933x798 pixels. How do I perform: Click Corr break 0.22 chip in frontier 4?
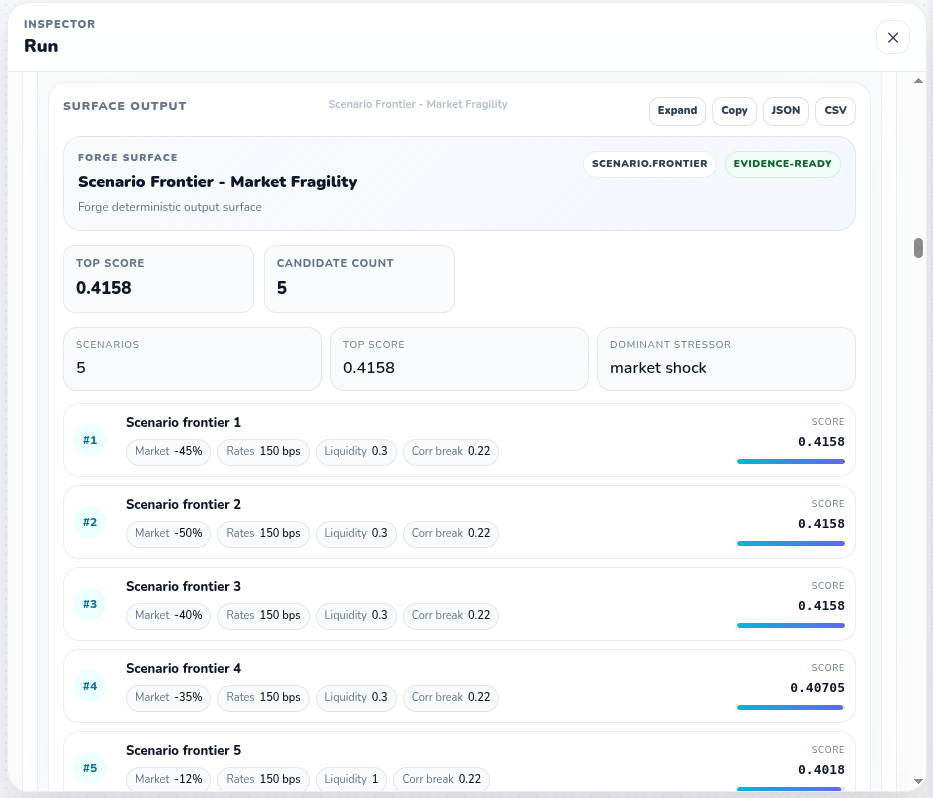click(451, 698)
